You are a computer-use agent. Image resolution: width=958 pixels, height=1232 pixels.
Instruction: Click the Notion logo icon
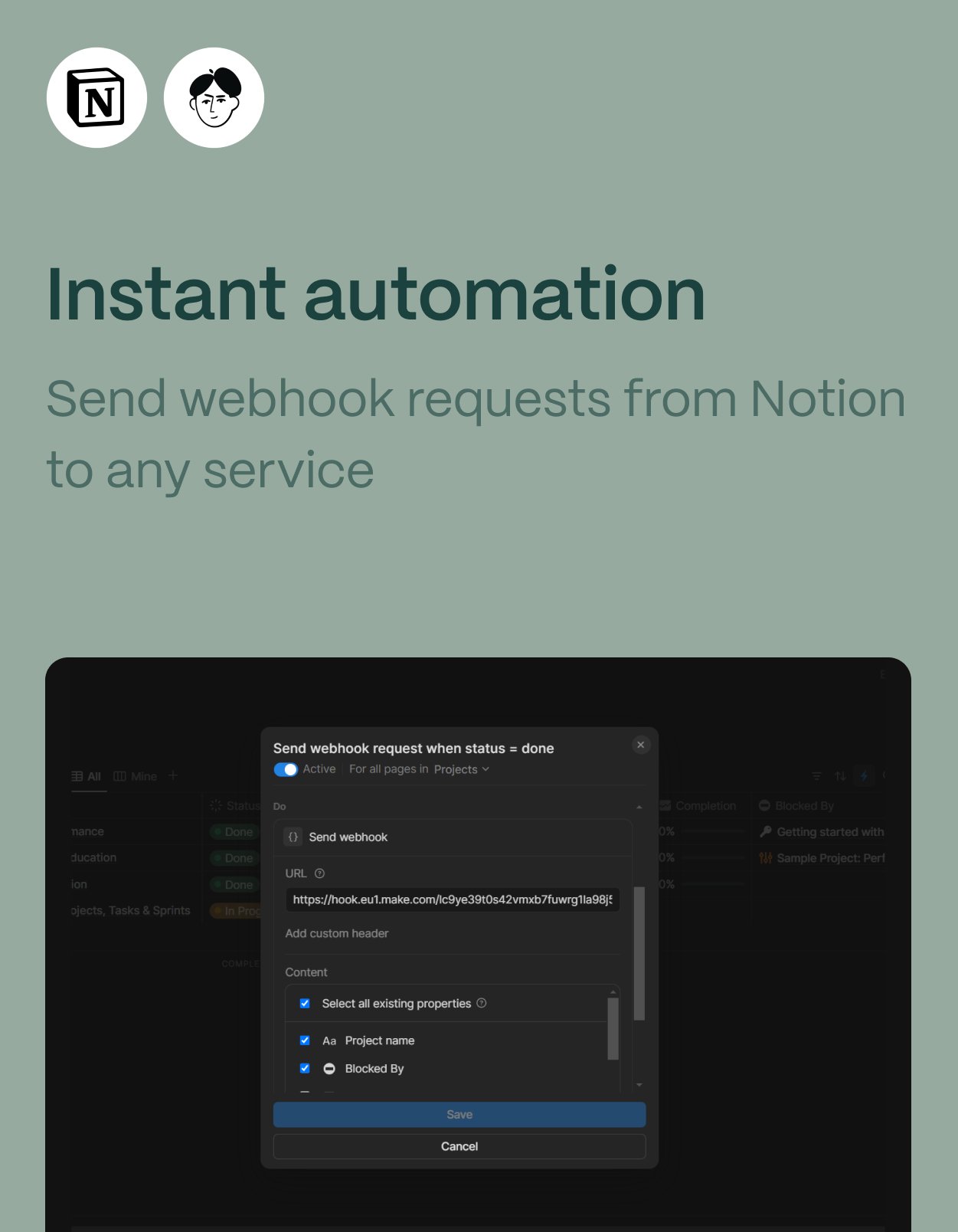click(96, 98)
